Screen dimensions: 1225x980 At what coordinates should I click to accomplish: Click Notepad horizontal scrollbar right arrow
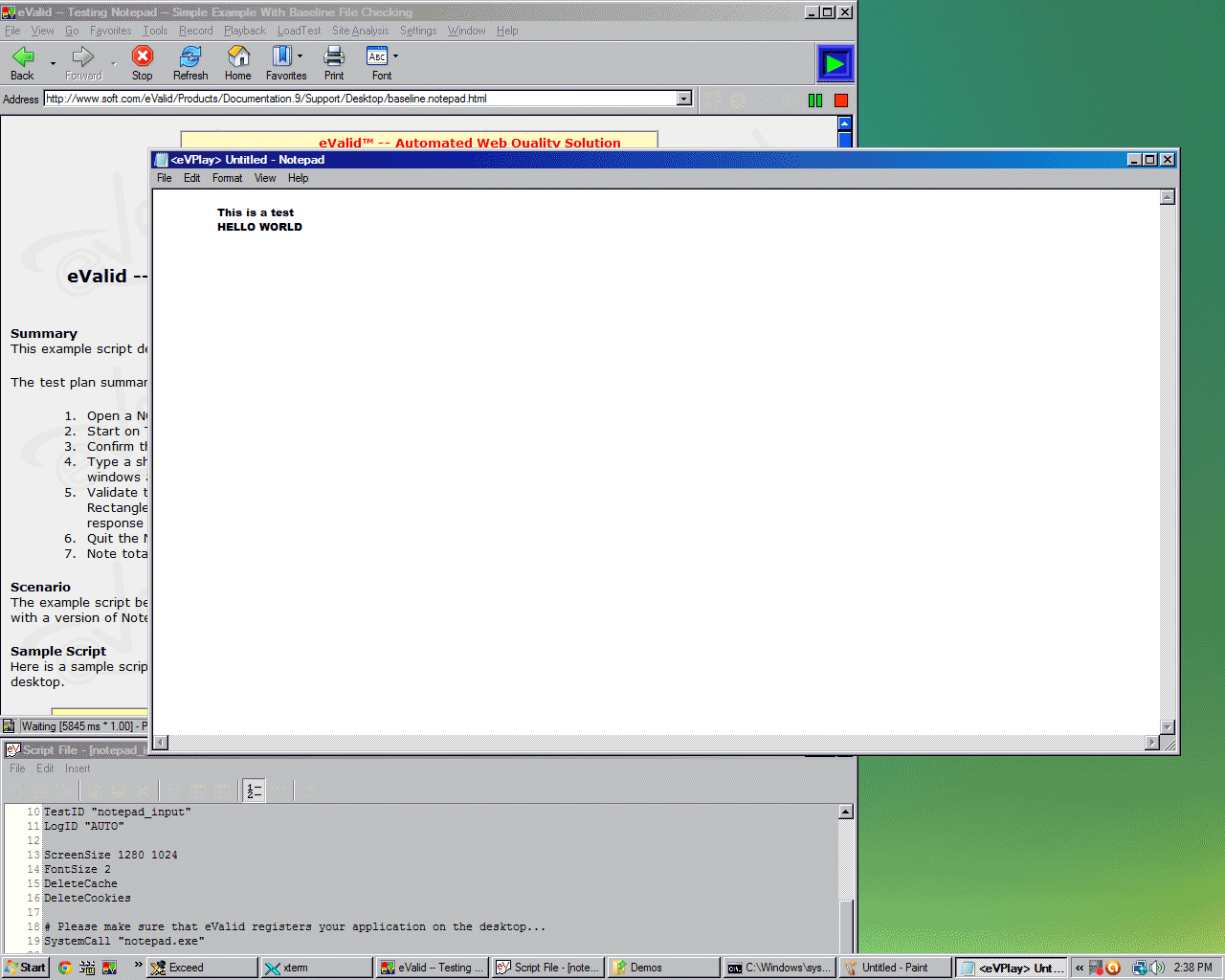[x=1152, y=743]
